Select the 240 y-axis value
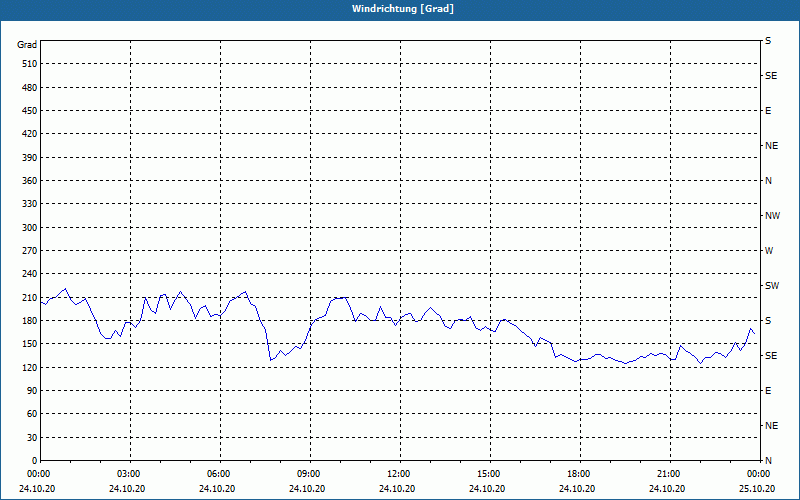Viewport: 800px width, 500px height. 30,273
